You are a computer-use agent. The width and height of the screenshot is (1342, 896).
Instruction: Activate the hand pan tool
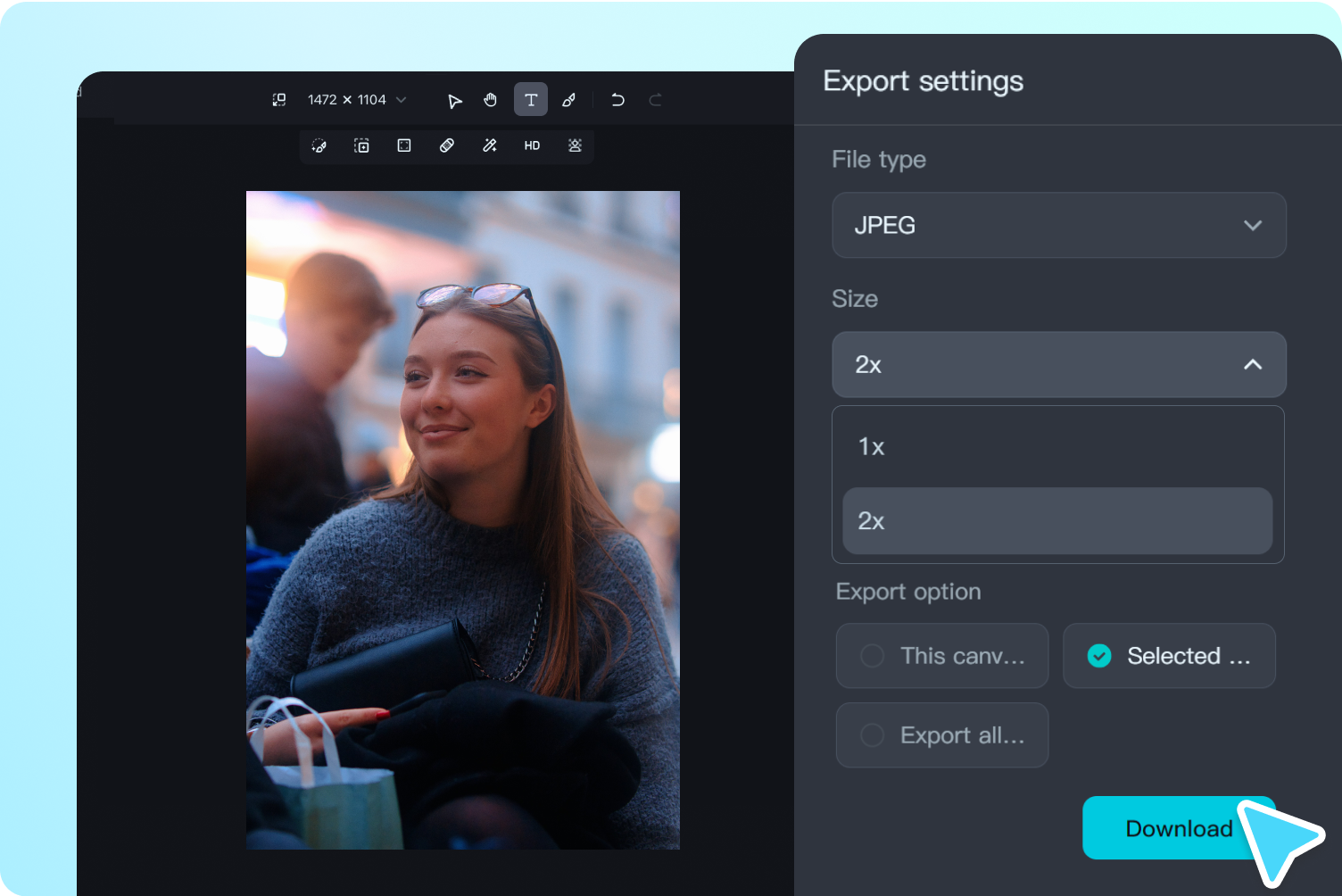pos(490,100)
